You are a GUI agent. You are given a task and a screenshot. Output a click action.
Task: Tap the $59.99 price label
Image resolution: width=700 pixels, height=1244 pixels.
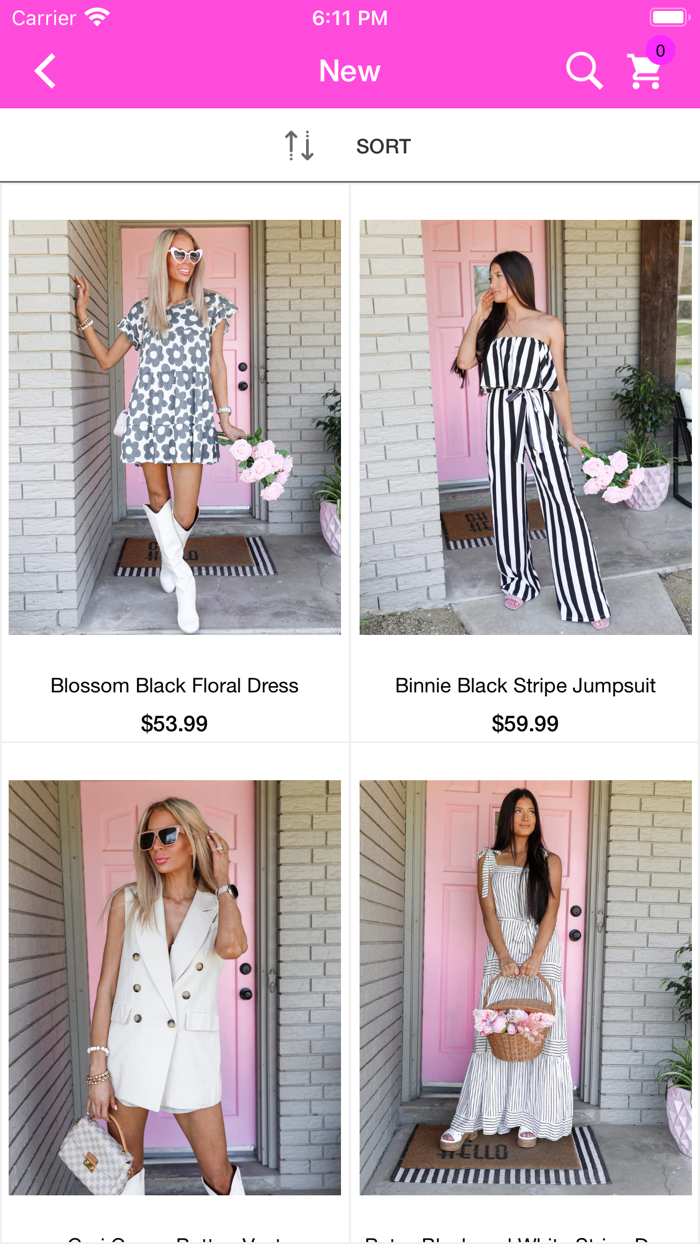525,724
